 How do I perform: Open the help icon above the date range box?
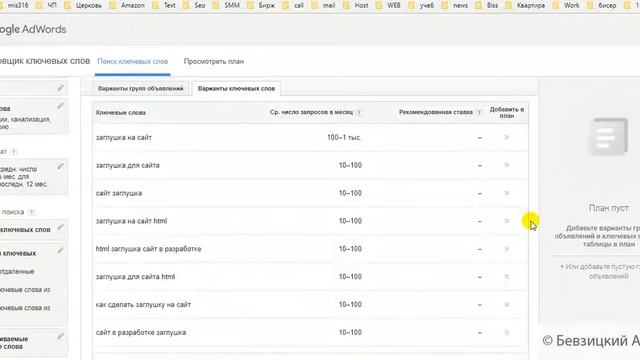tap(13, 152)
